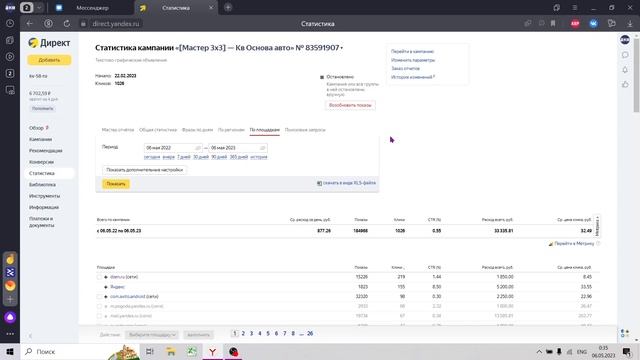Follow the Перейти в Метрику link
The image size is (640, 360).
(574, 244)
